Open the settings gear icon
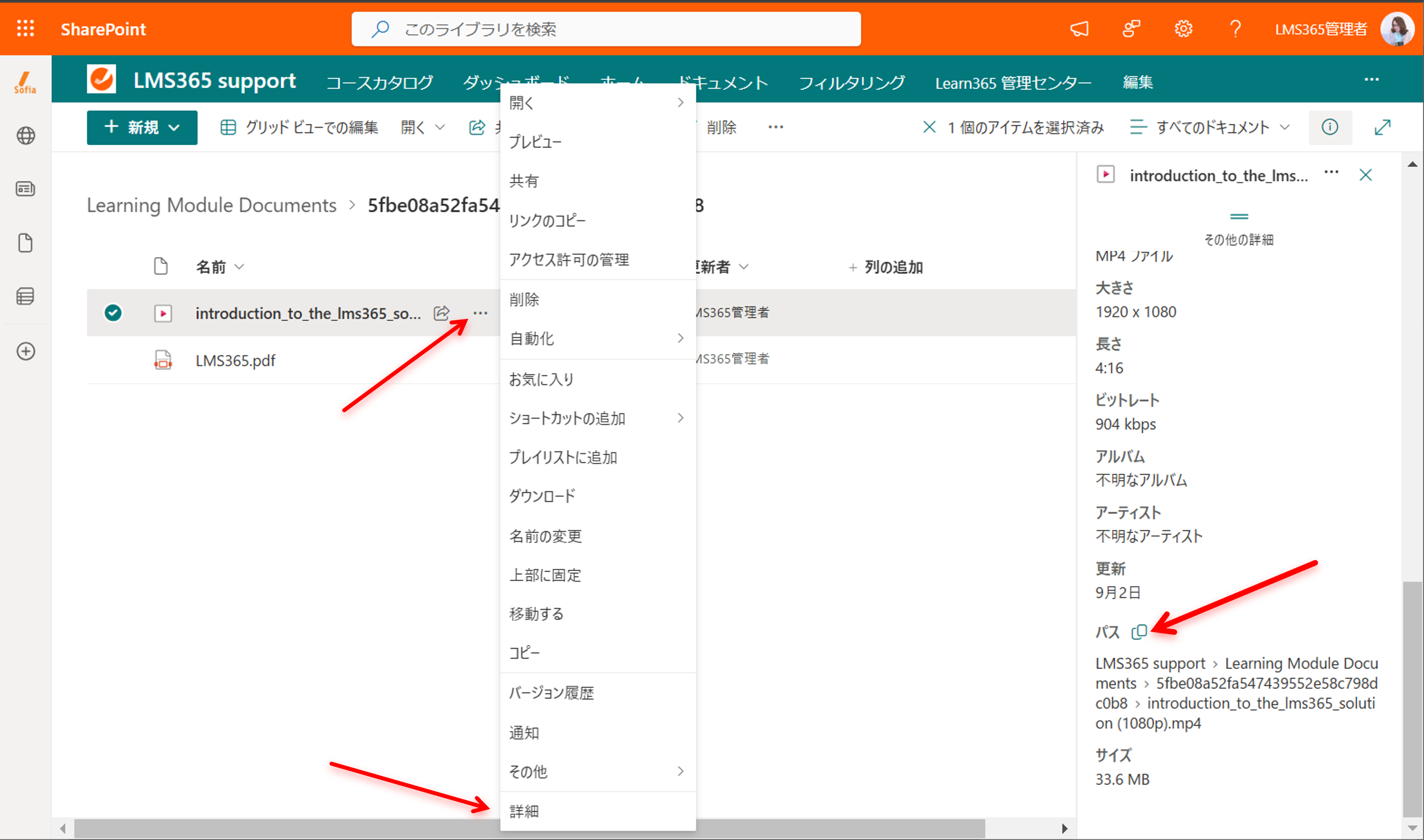Viewport: 1424px width, 840px height. [1183, 29]
